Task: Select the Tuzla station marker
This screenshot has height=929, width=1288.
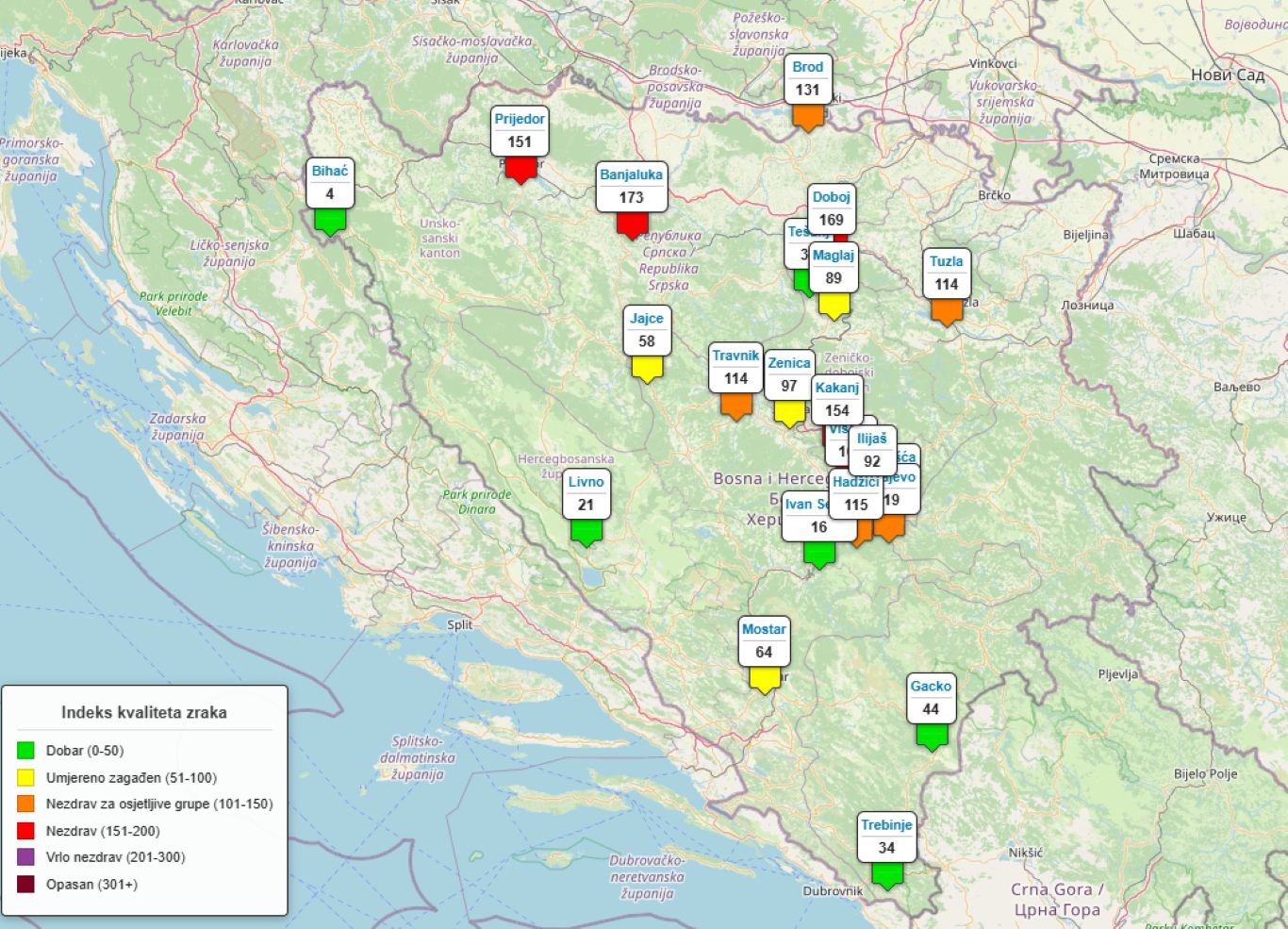Action: point(947,274)
